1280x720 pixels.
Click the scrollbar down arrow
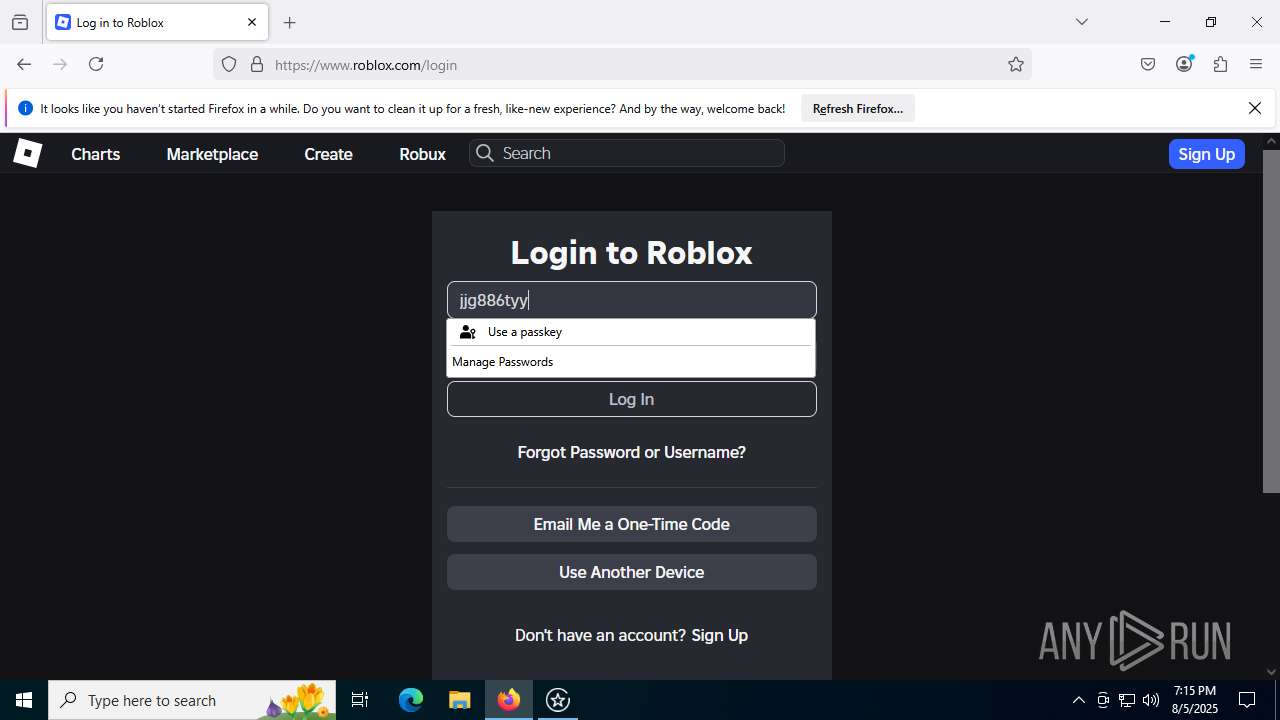click(x=1271, y=672)
